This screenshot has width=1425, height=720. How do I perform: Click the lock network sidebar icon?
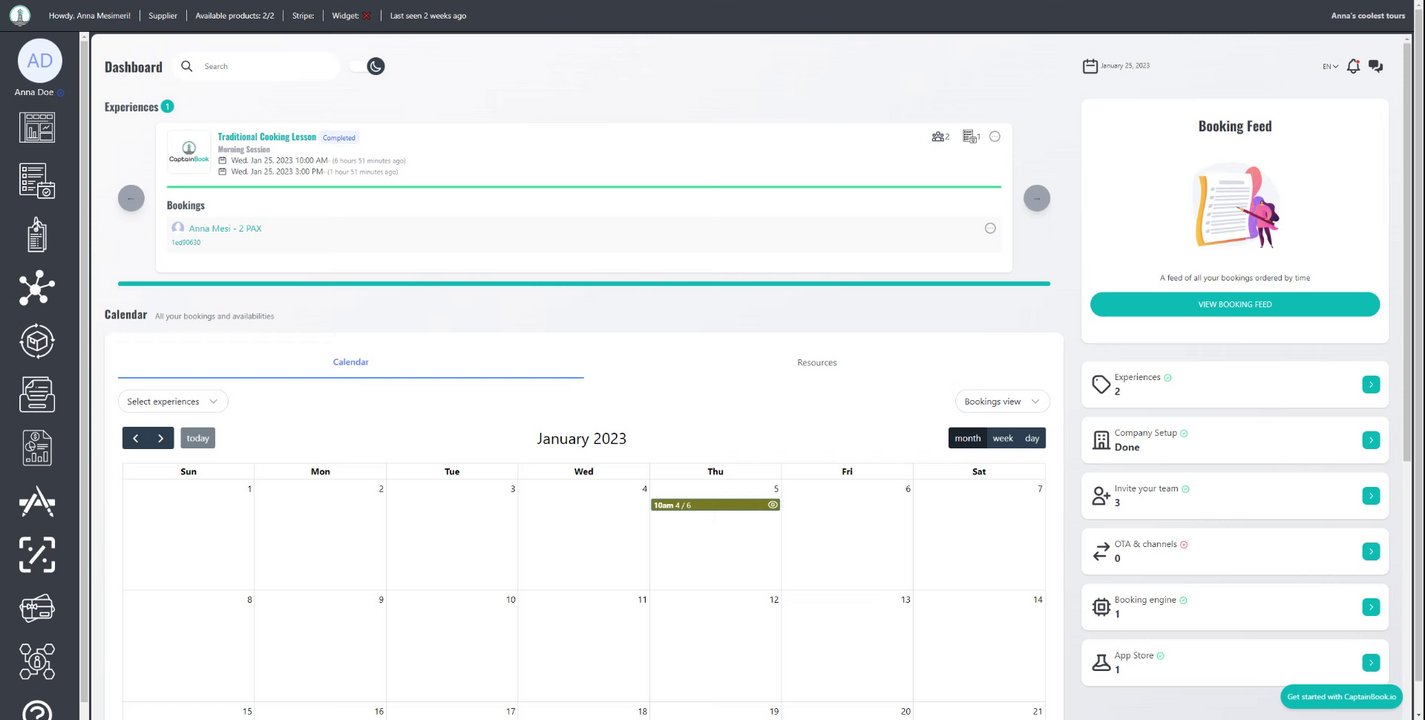[x=37, y=661]
